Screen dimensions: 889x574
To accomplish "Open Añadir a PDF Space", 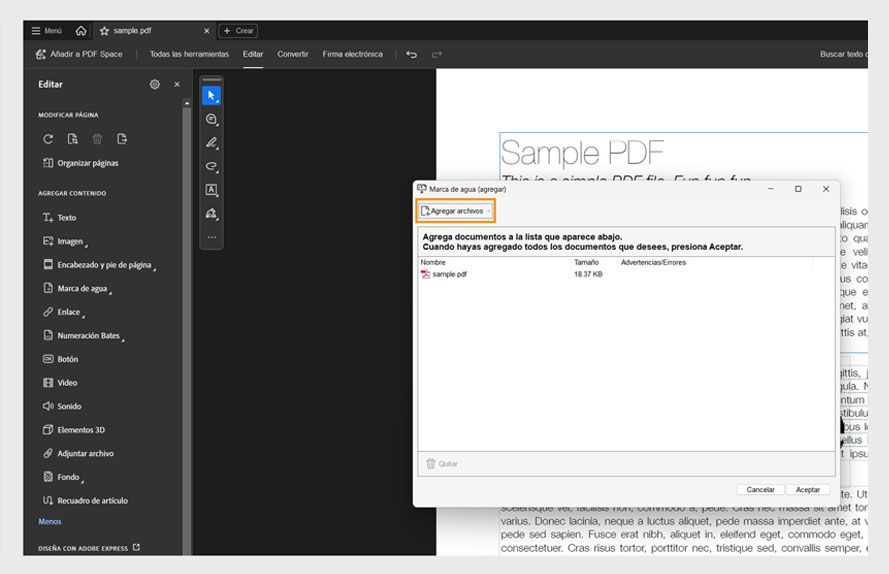I will pos(79,54).
